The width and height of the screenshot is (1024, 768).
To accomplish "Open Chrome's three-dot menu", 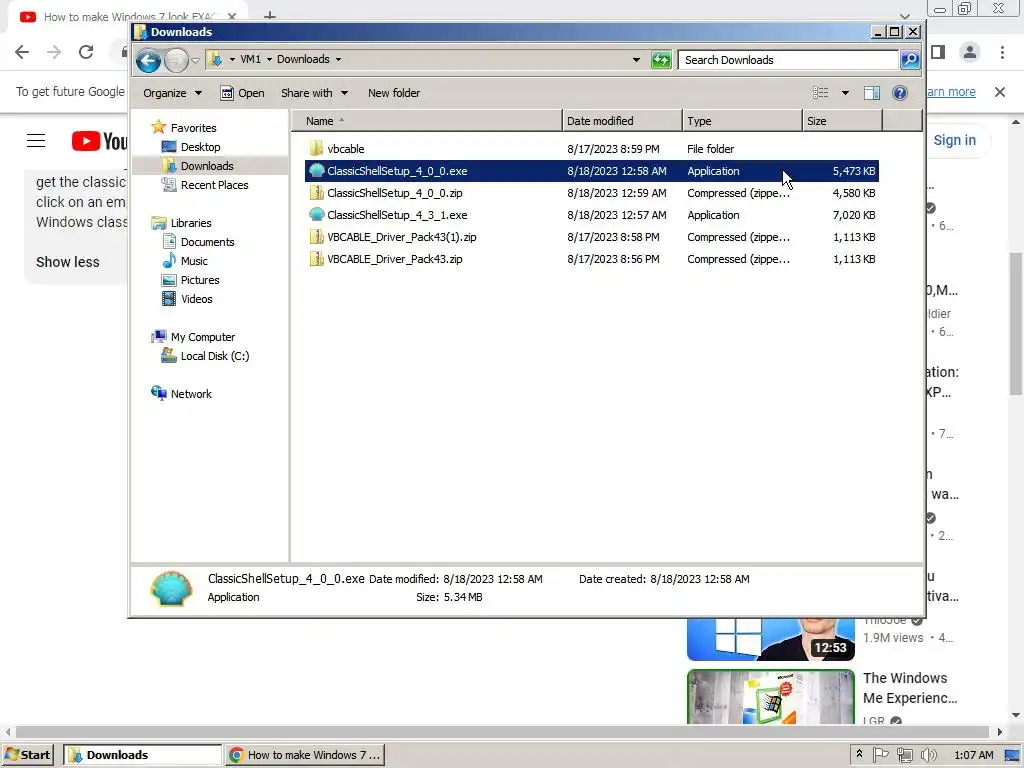I will point(1002,52).
